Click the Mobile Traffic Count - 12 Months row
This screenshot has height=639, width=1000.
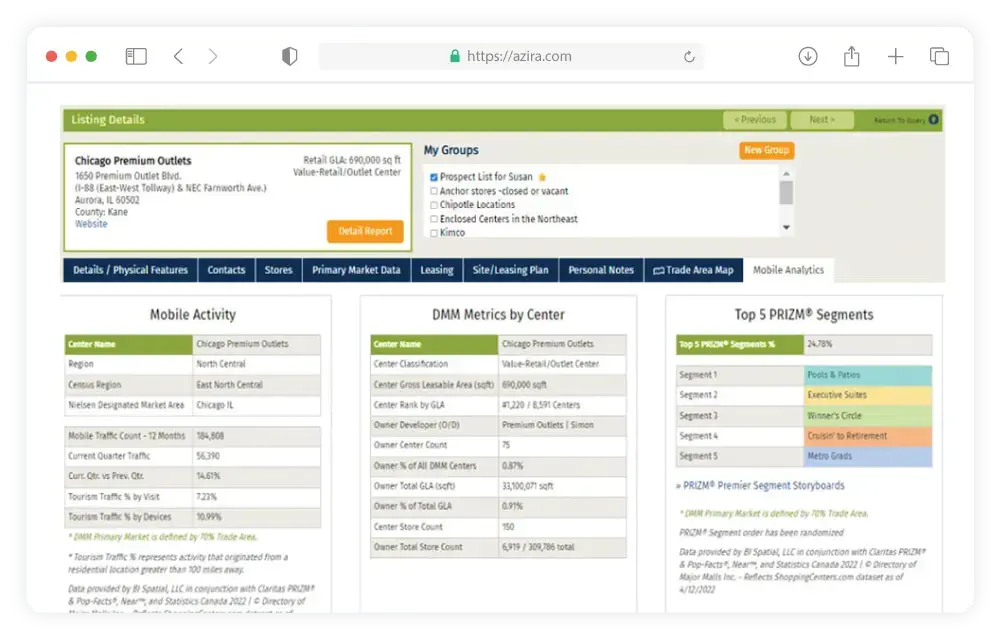click(193, 436)
